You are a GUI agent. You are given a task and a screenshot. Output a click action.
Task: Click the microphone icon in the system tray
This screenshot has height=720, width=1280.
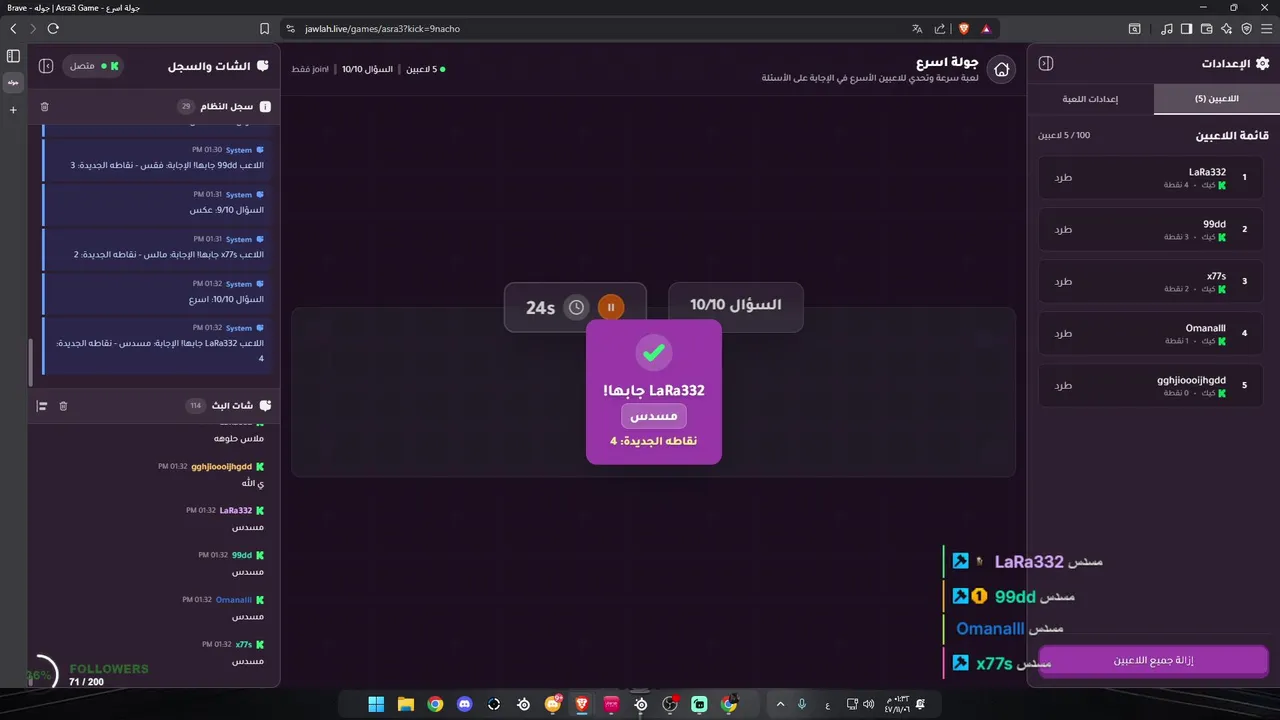(801, 704)
